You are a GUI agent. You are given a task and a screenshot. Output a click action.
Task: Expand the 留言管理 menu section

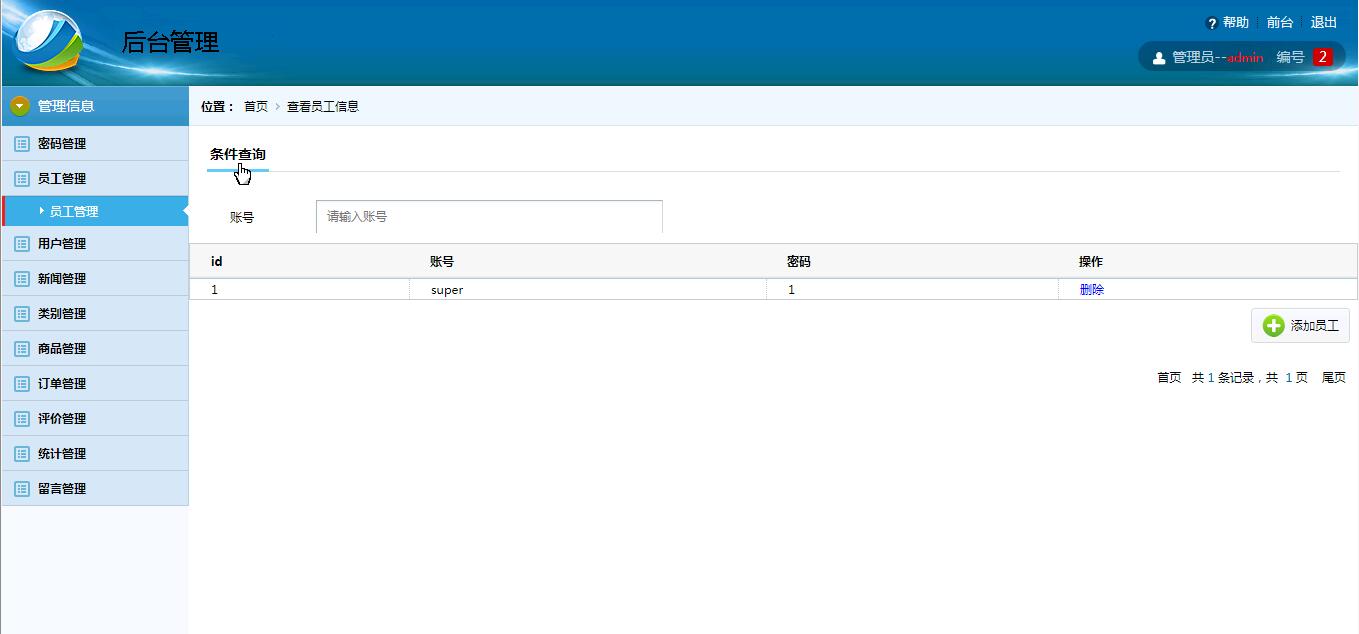tap(95, 489)
